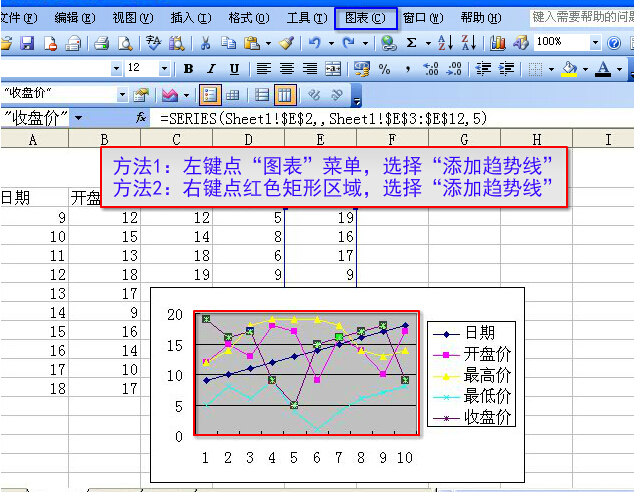634x492 pixels.
Task: Open Print Preview magnifier icon
Action: [x=125, y=43]
